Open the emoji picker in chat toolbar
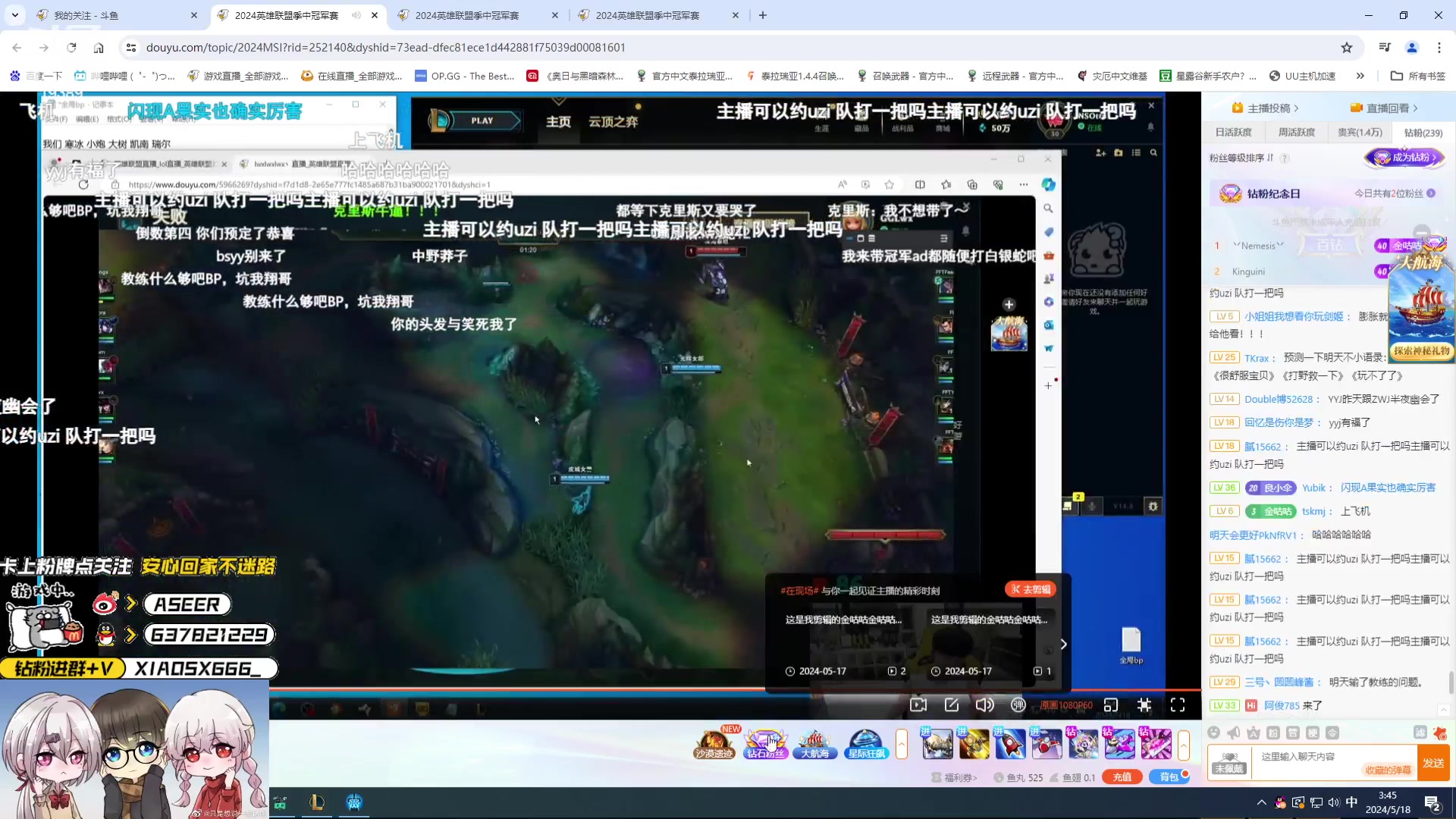The width and height of the screenshot is (1456, 819). (1213, 733)
